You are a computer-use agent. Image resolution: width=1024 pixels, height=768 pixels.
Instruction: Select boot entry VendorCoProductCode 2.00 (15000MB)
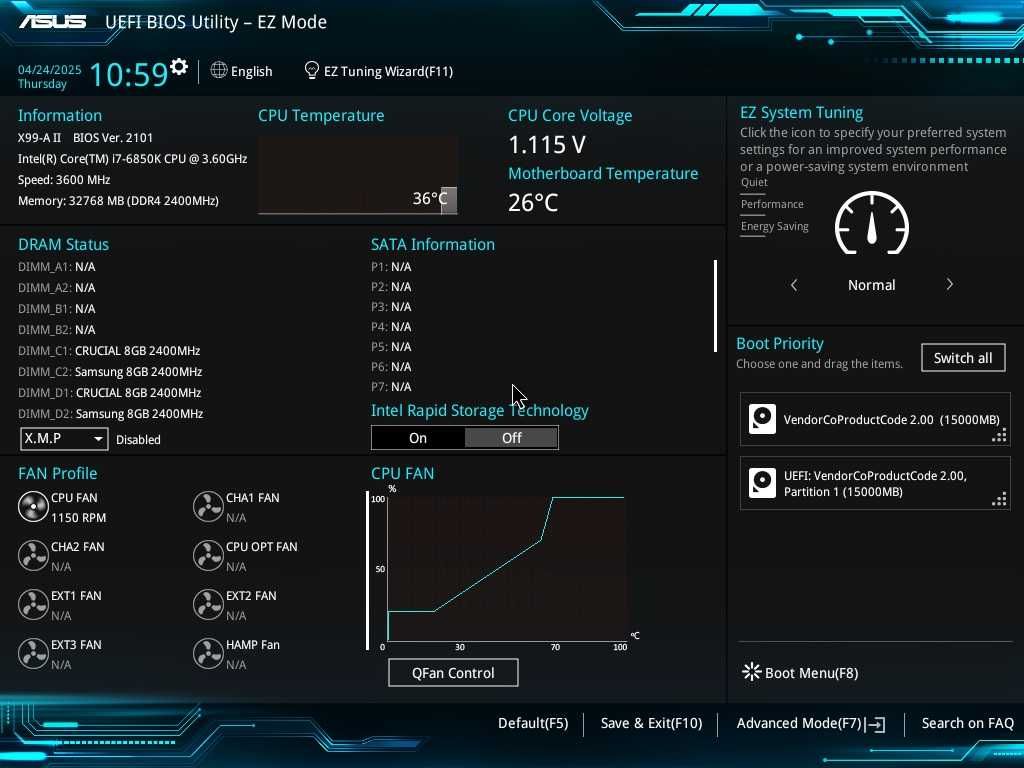pos(875,419)
